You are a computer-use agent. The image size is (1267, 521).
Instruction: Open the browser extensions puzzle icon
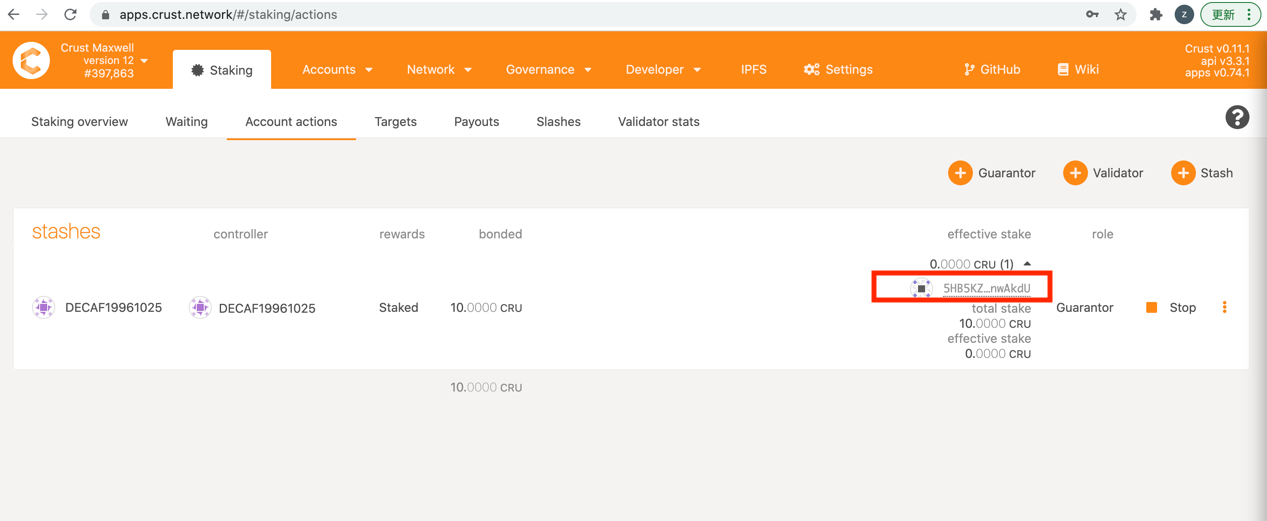point(1155,15)
